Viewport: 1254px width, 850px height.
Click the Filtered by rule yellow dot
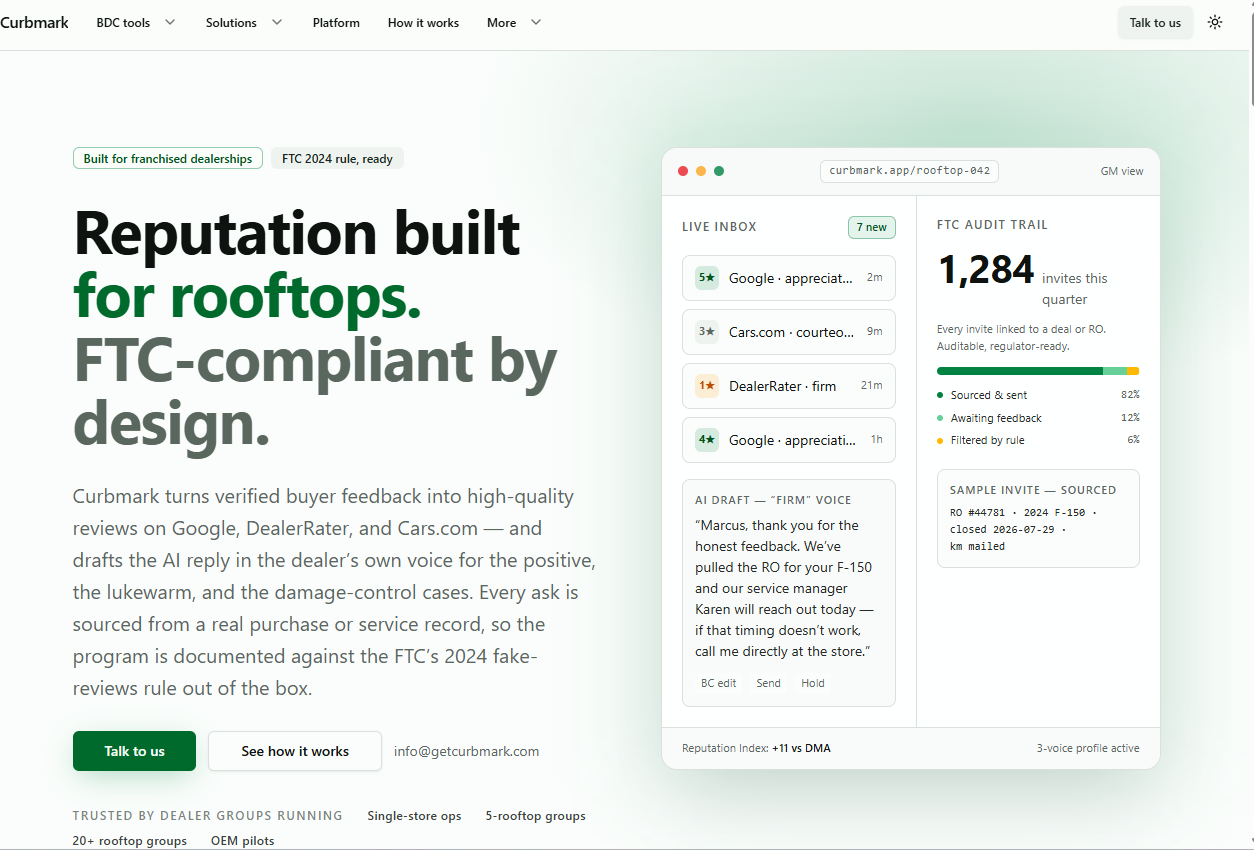940,440
